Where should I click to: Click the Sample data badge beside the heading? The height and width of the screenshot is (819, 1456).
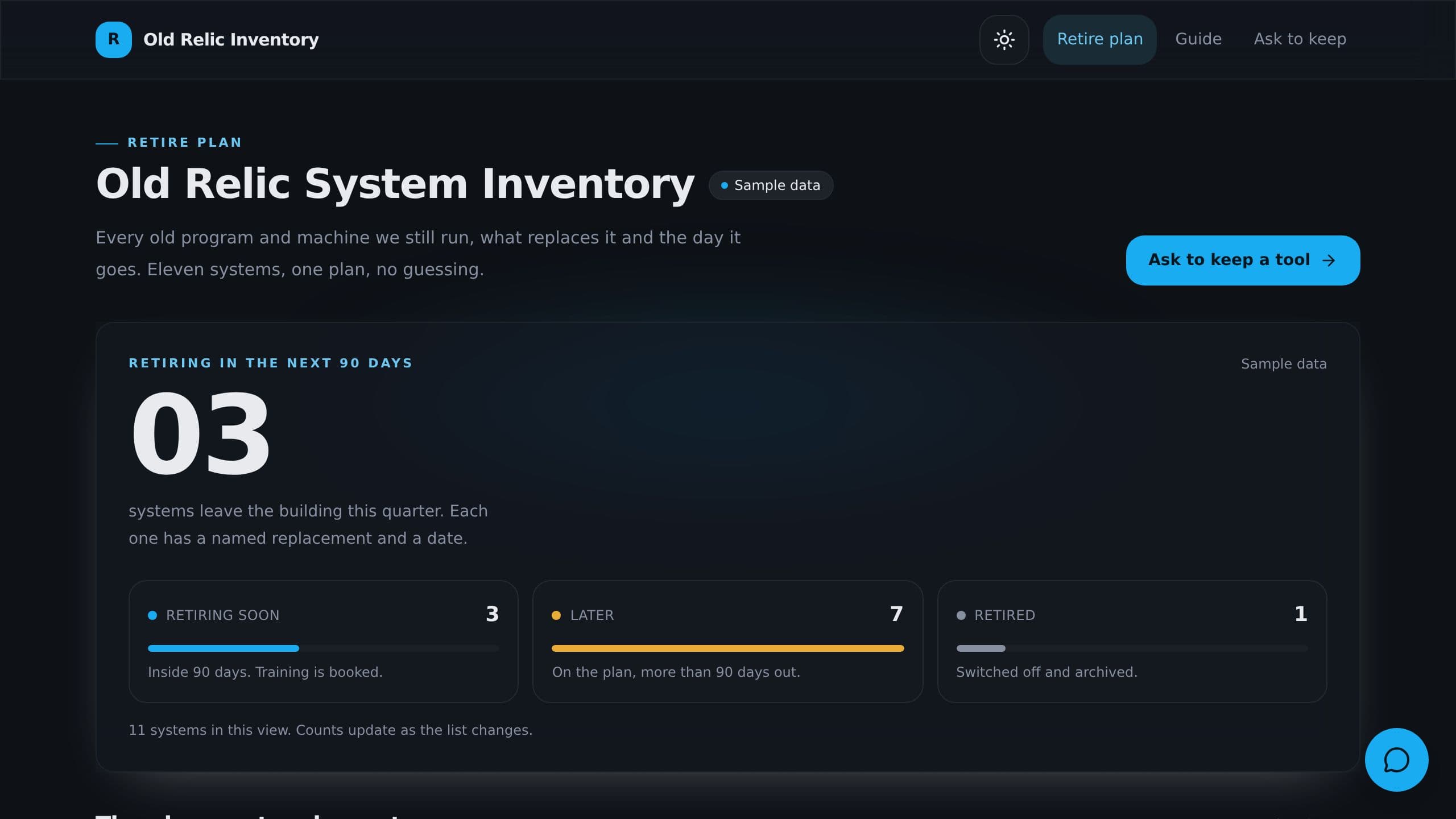click(x=771, y=185)
